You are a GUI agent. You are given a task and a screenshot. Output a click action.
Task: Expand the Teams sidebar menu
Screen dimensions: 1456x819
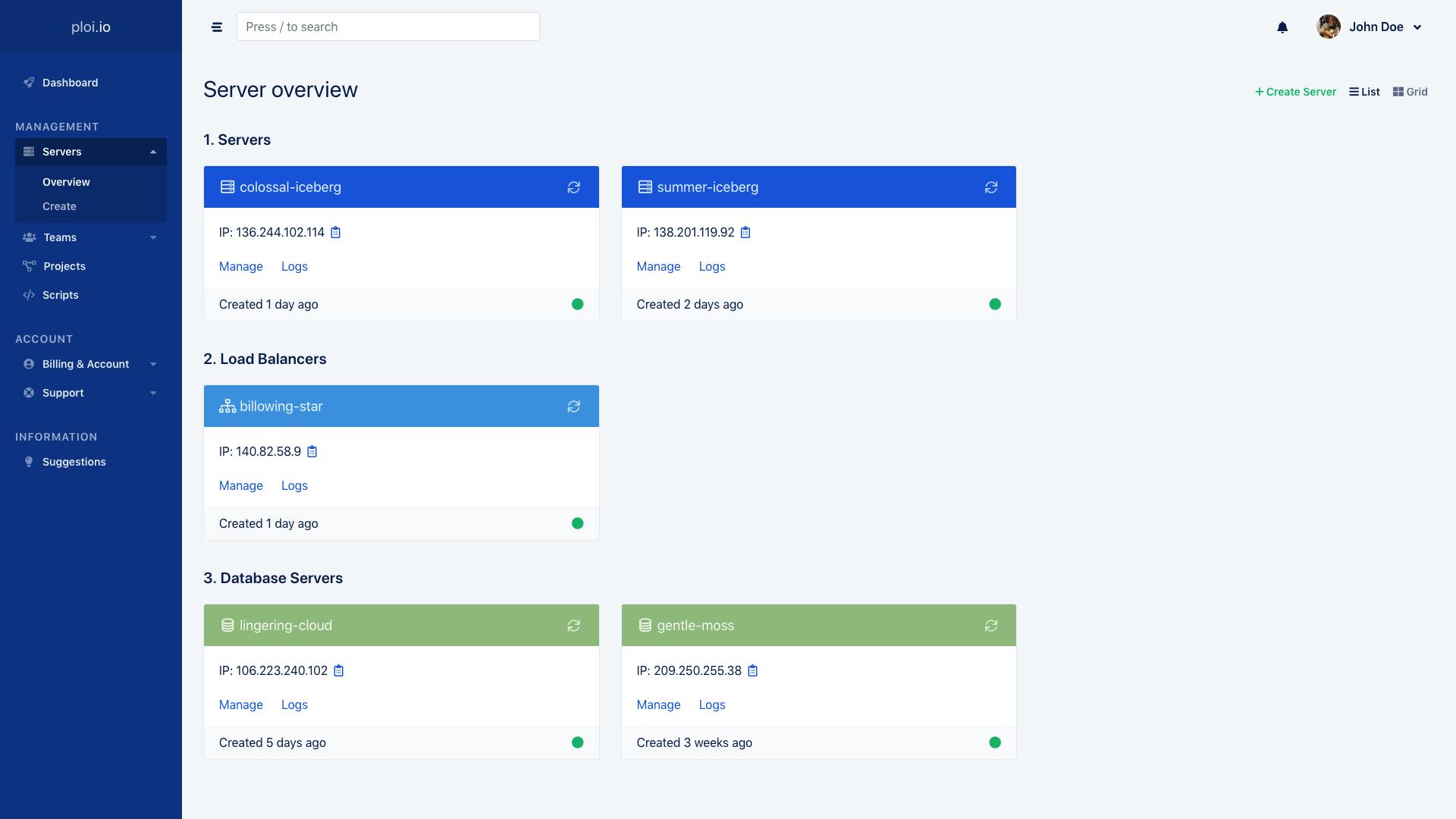[91, 237]
